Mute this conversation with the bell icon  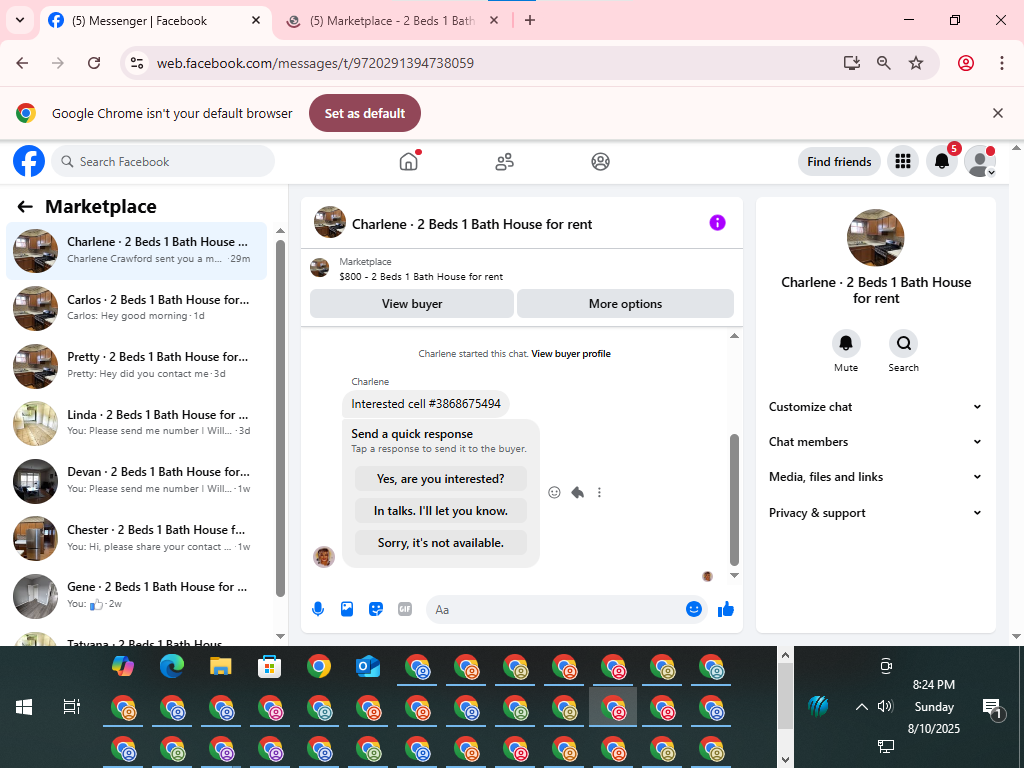[846, 344]
